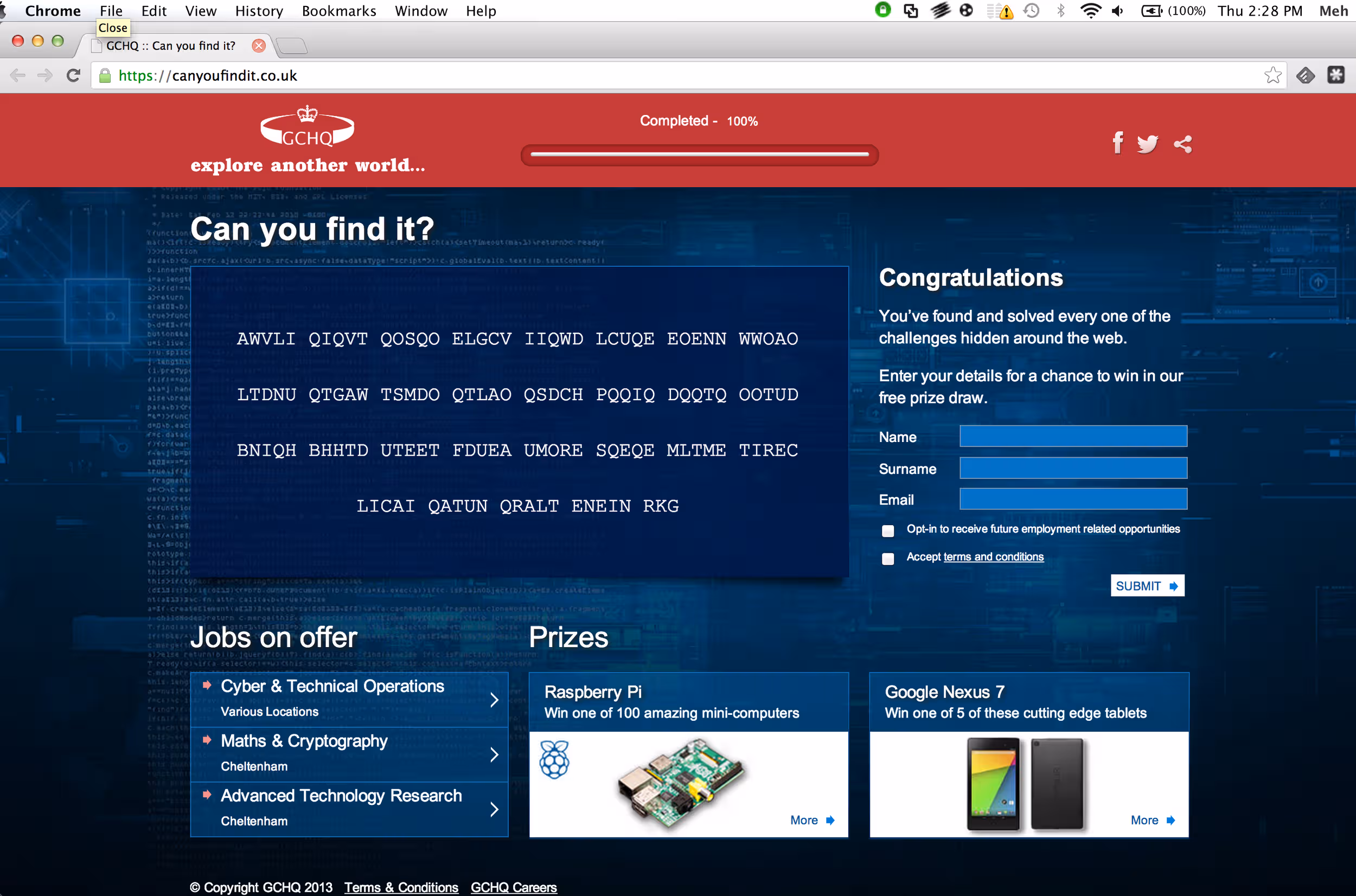Viewport: 1356px width, 896px height.
Task: Click the Raspberry Pi logo icon
Action: (554, 759)
